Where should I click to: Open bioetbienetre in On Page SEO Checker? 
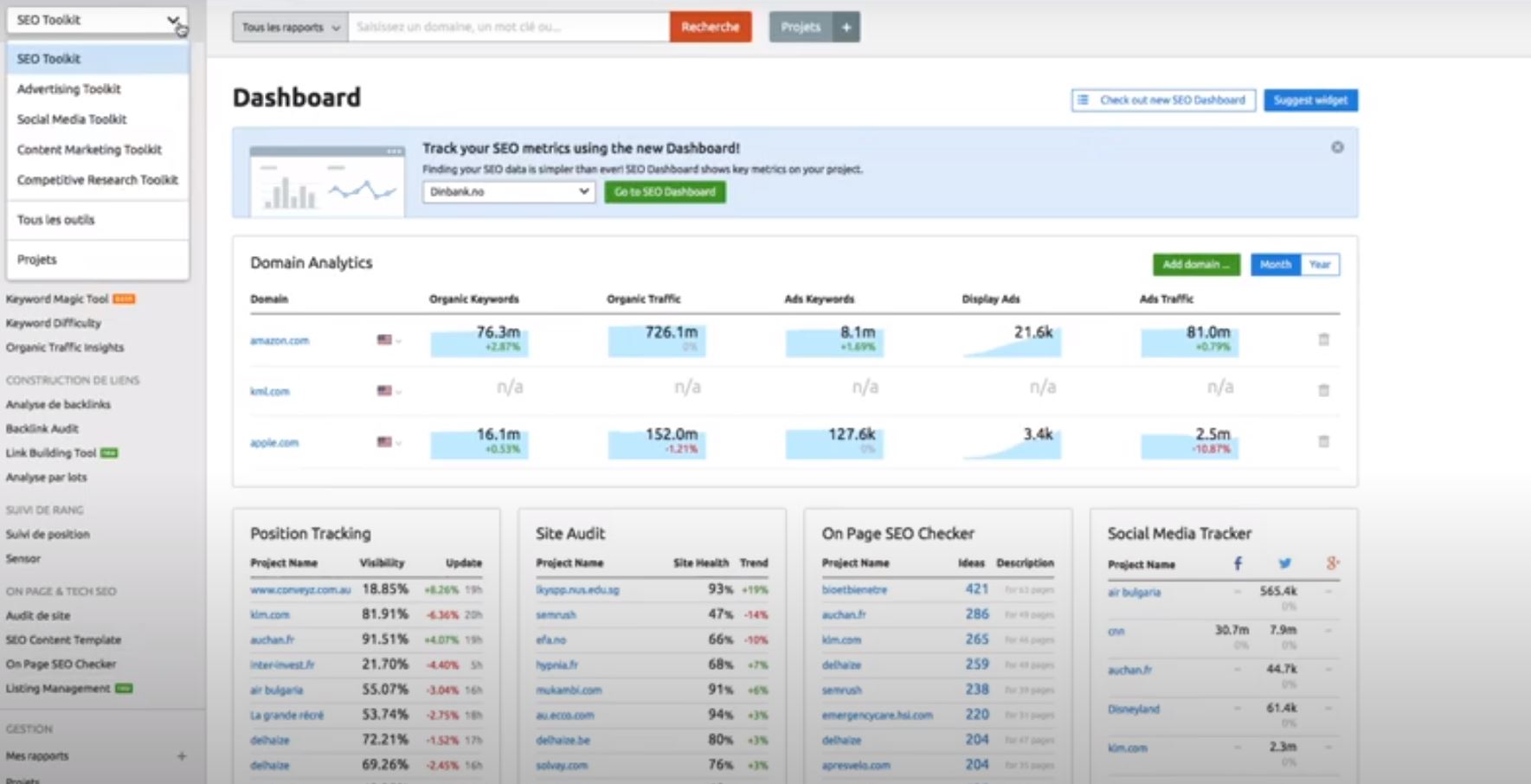pos(854,590)
